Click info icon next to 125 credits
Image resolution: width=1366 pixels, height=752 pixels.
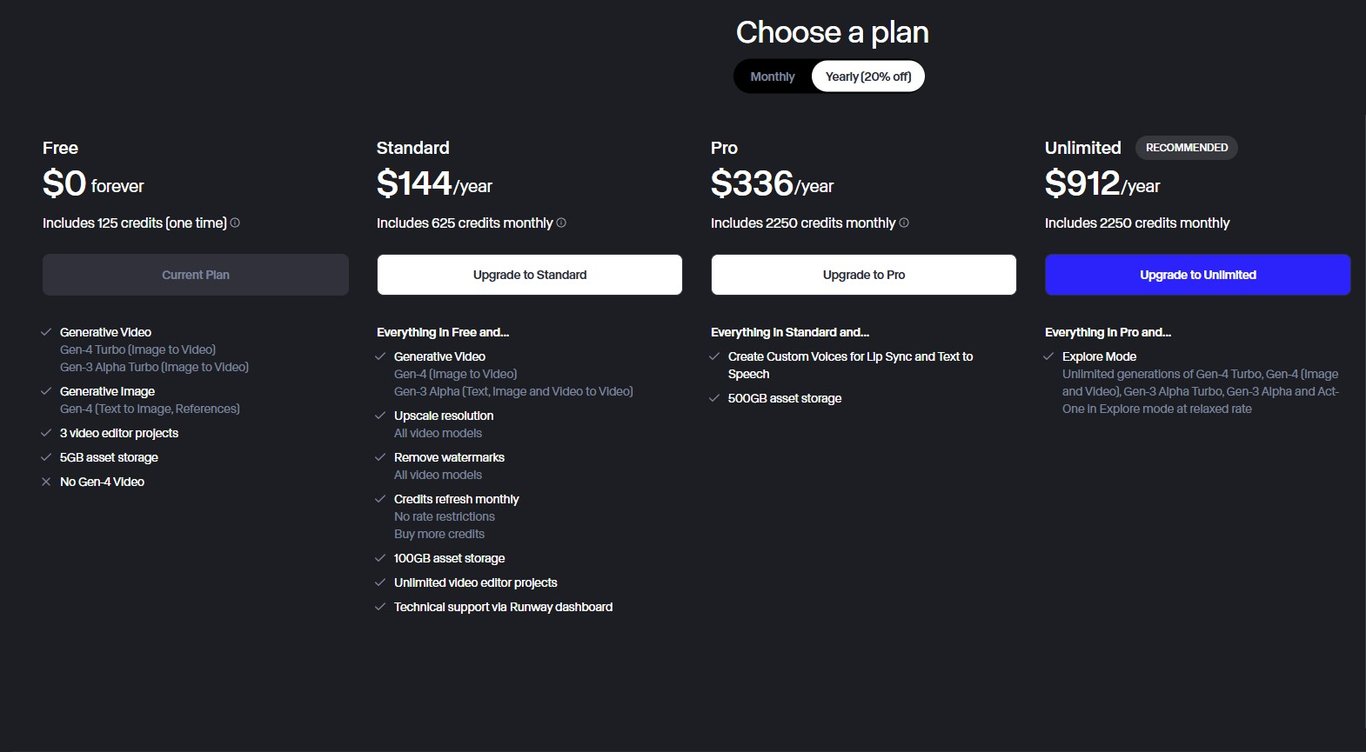click(x=235, y=223)
